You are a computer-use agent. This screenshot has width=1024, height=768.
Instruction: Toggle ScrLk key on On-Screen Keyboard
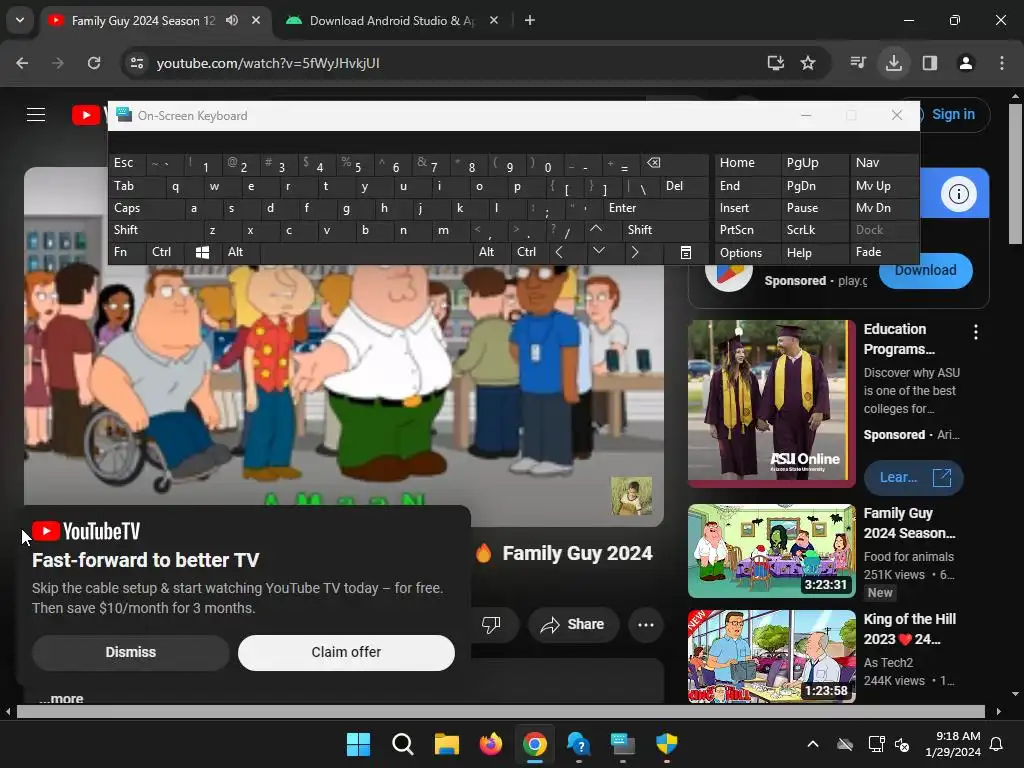point(814,230)
